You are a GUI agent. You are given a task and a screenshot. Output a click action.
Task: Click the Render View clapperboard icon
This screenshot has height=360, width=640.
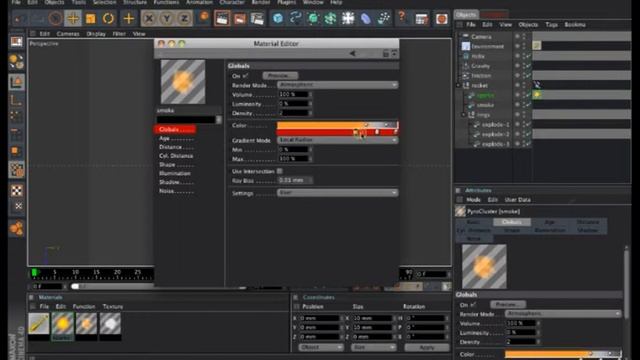222,18
